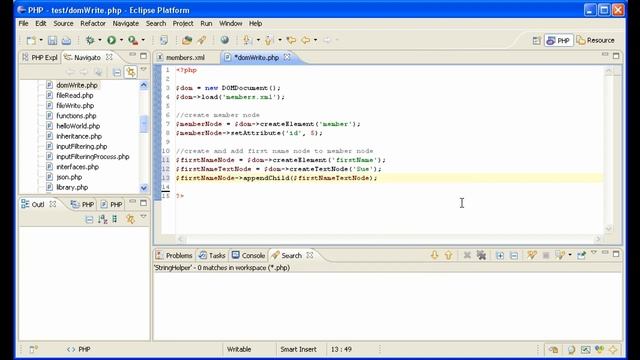
Task: Expand all search results
Action: [500, 255]
